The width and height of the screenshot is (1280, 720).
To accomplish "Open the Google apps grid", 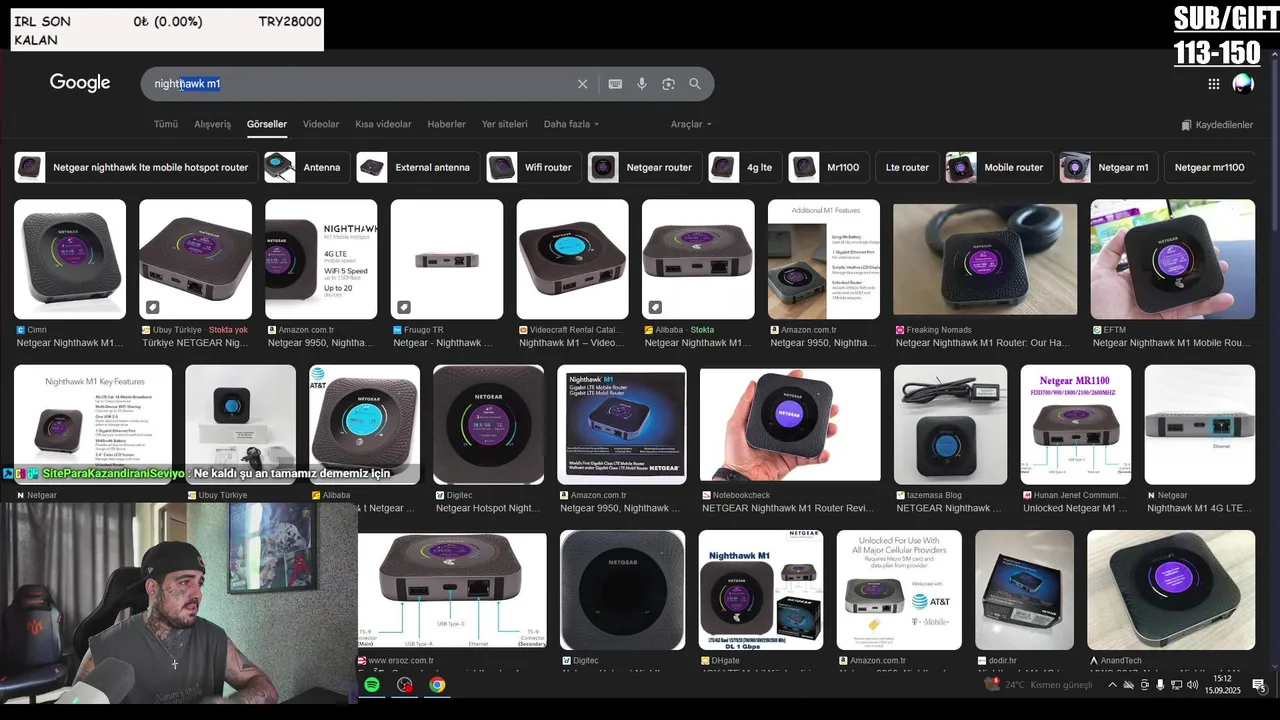I will pyautogui.click(x=1214, y=84).
